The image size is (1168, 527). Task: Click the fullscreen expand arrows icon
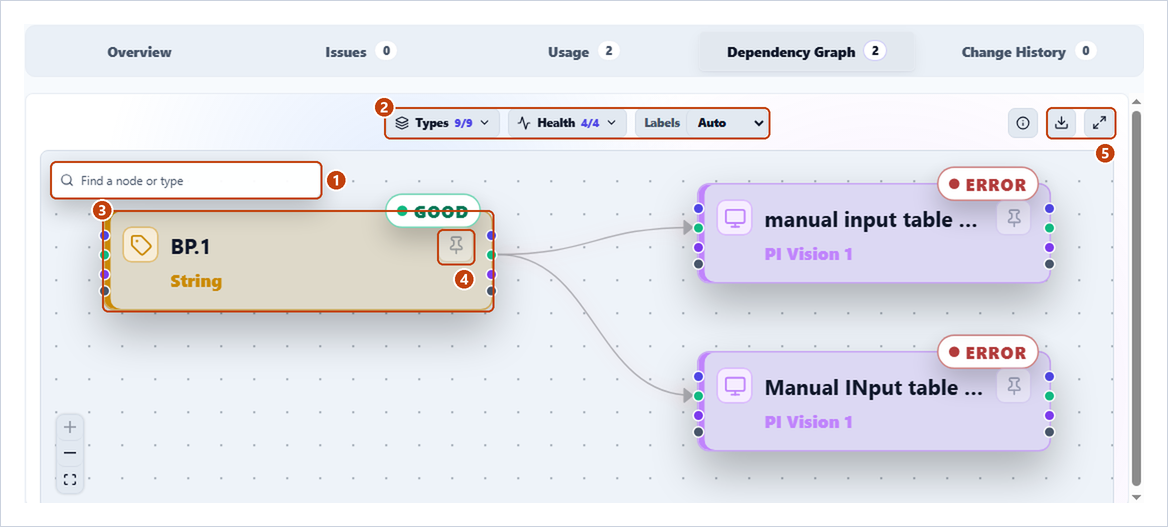click(1099, 124)
